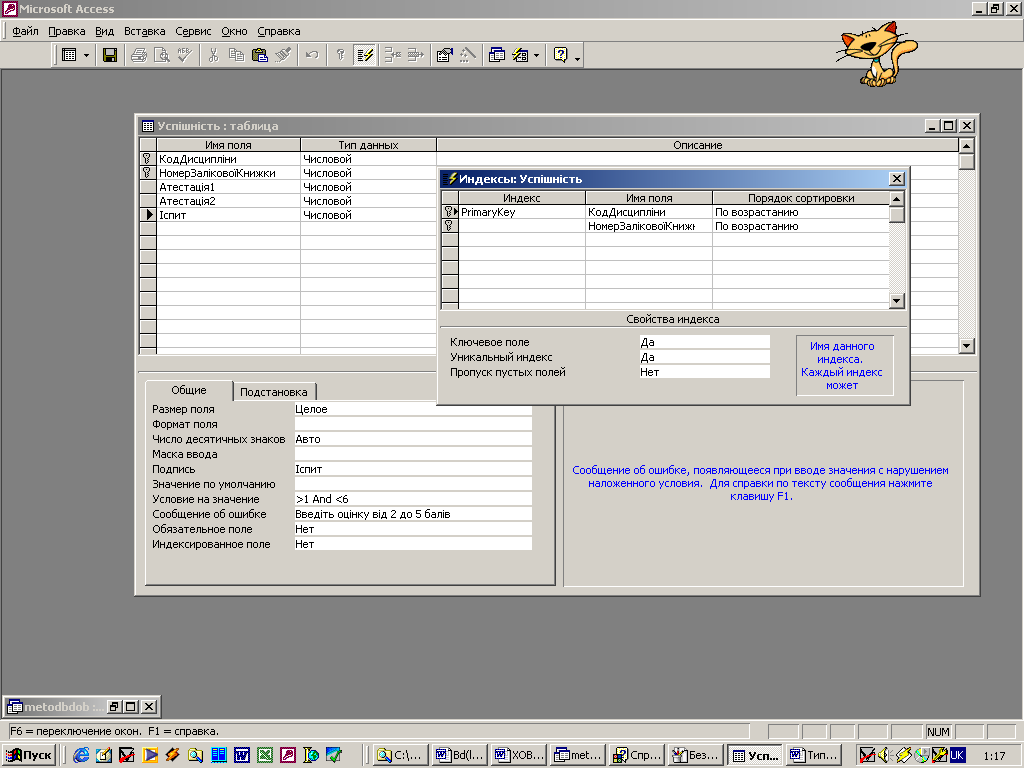This screenshot has height=768, width=1024.
Task: Click the Print icon
Action: point(138,56)
